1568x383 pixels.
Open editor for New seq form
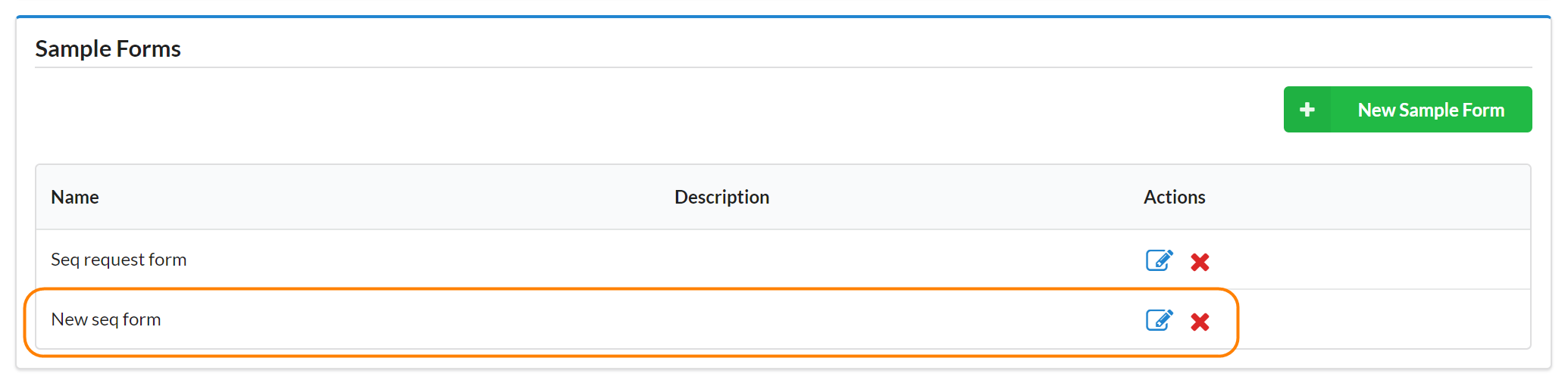1159,320
